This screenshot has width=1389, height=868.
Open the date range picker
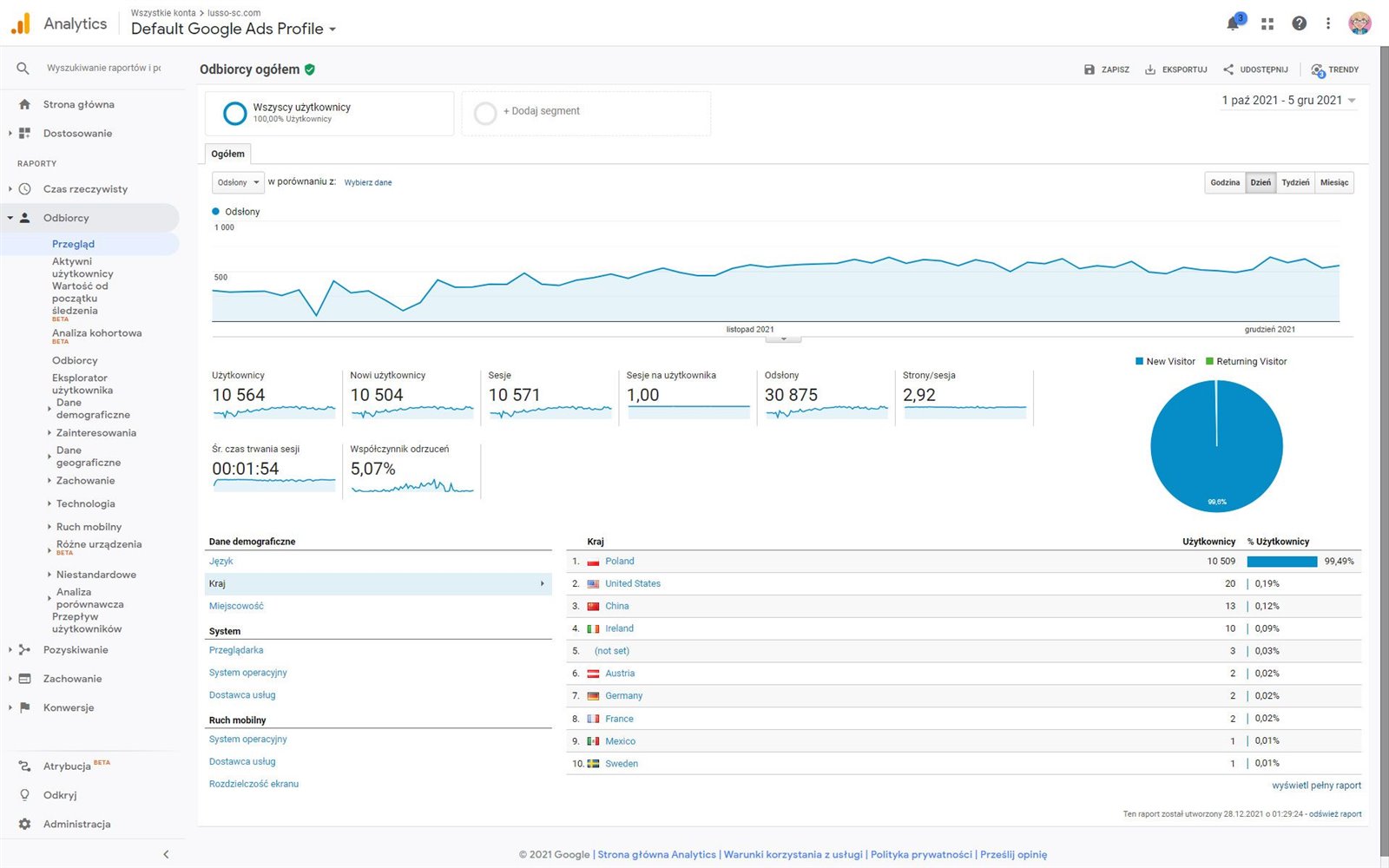(1288, 101)
